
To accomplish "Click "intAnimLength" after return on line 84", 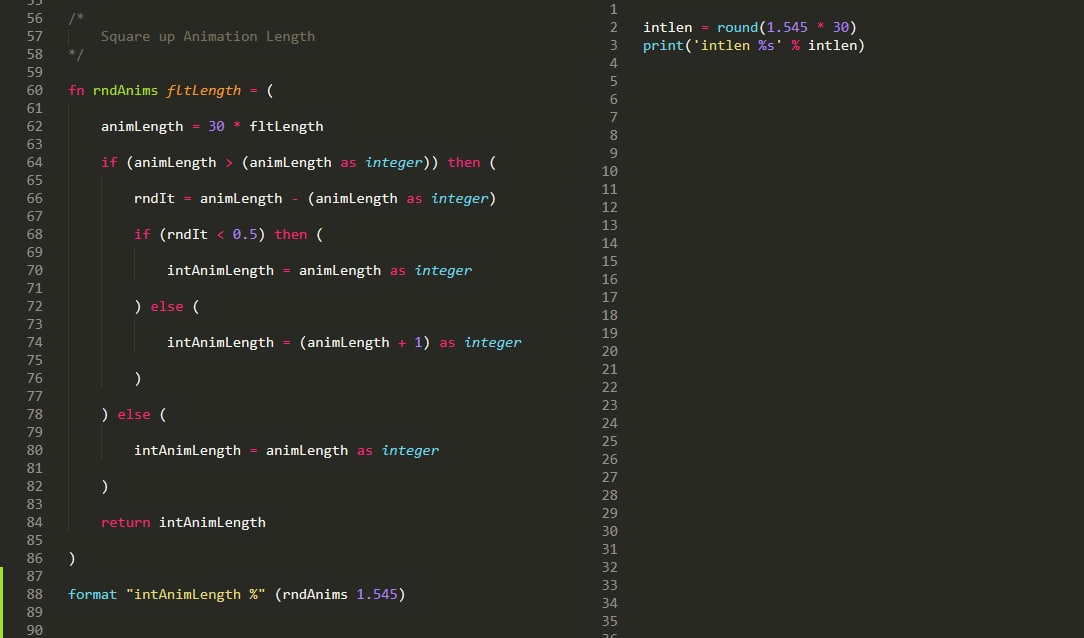I will pos(212,522).
